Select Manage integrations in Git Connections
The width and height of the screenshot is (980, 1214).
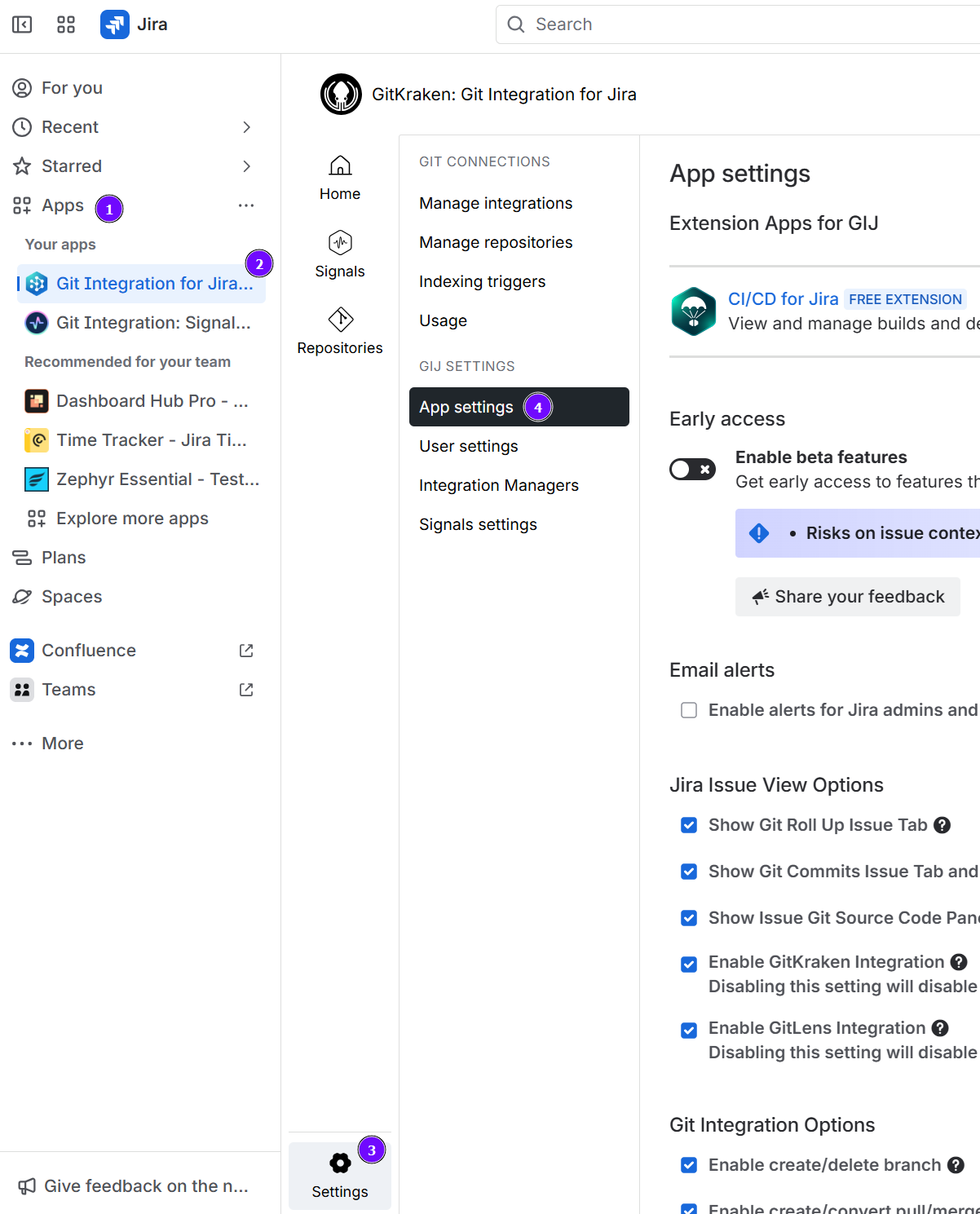(x=496, y=203)
